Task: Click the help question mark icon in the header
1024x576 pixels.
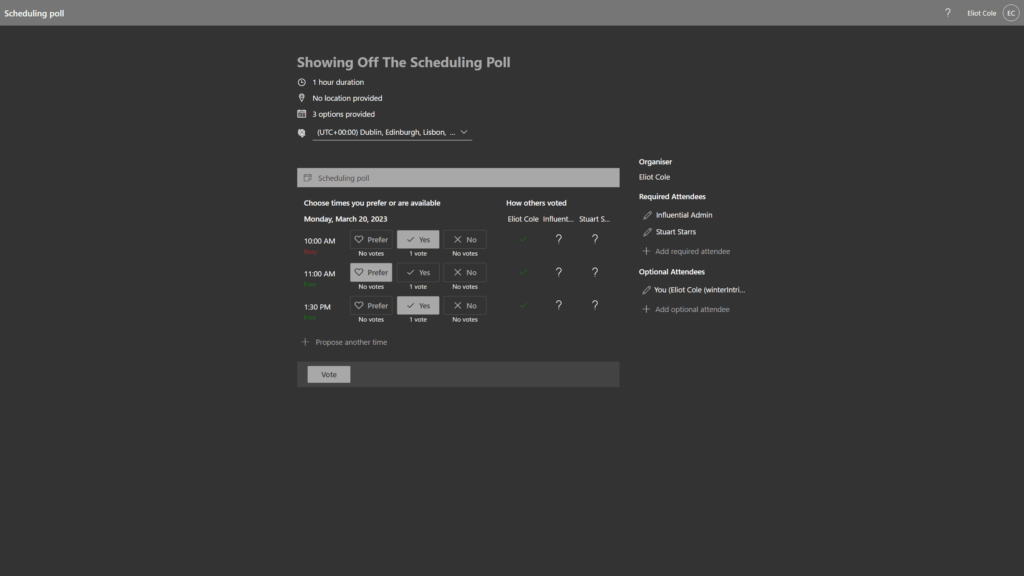Action: coord(948,13)
